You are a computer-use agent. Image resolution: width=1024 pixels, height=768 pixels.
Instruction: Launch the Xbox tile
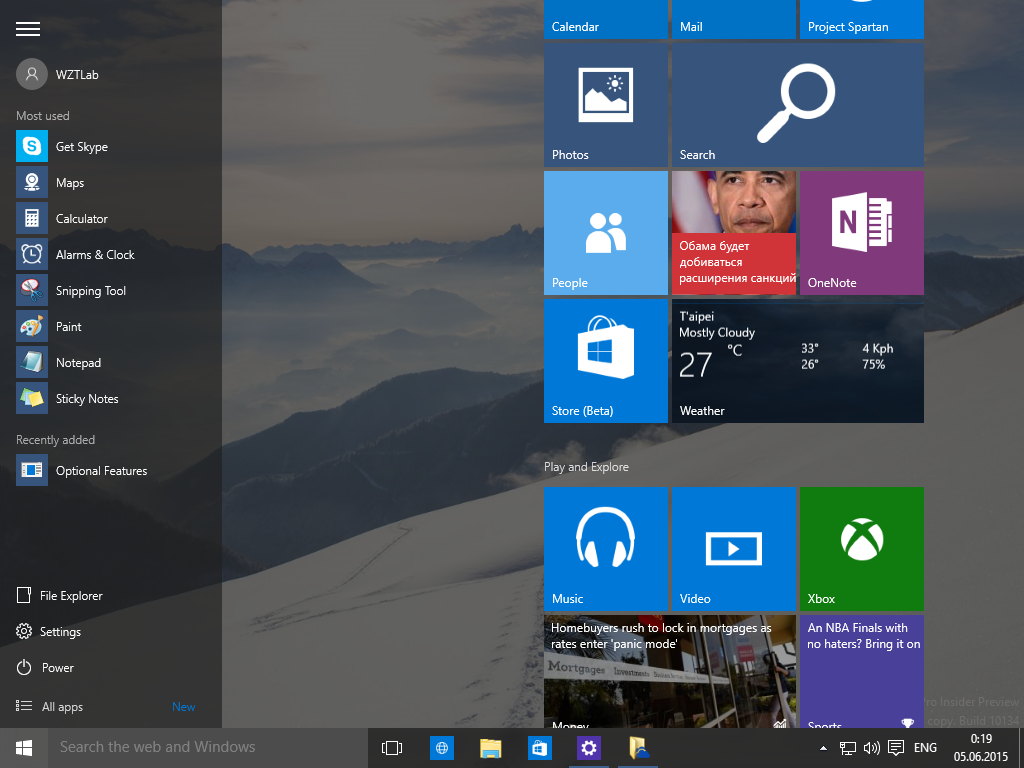(x=862, y=549)
